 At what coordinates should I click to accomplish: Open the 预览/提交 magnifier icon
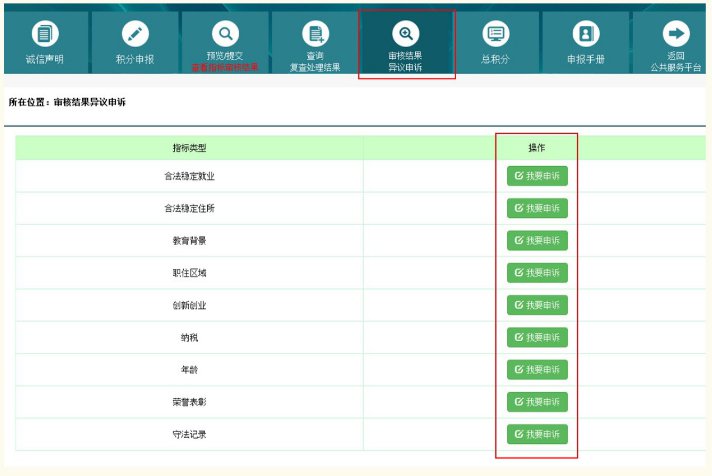(x=225, y=34)
